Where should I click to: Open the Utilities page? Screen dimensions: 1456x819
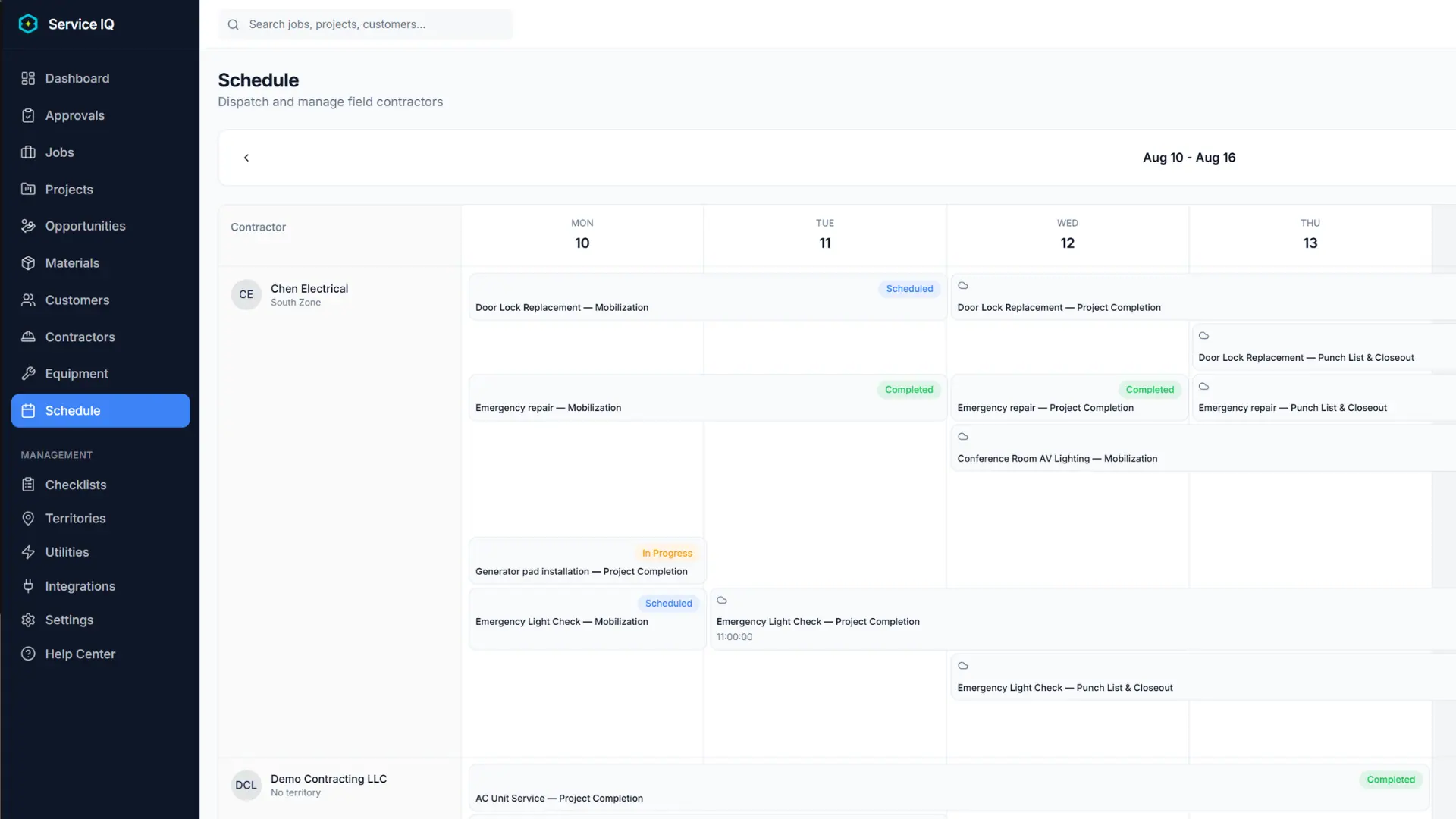pyautogui.click(x=100, y=552)
